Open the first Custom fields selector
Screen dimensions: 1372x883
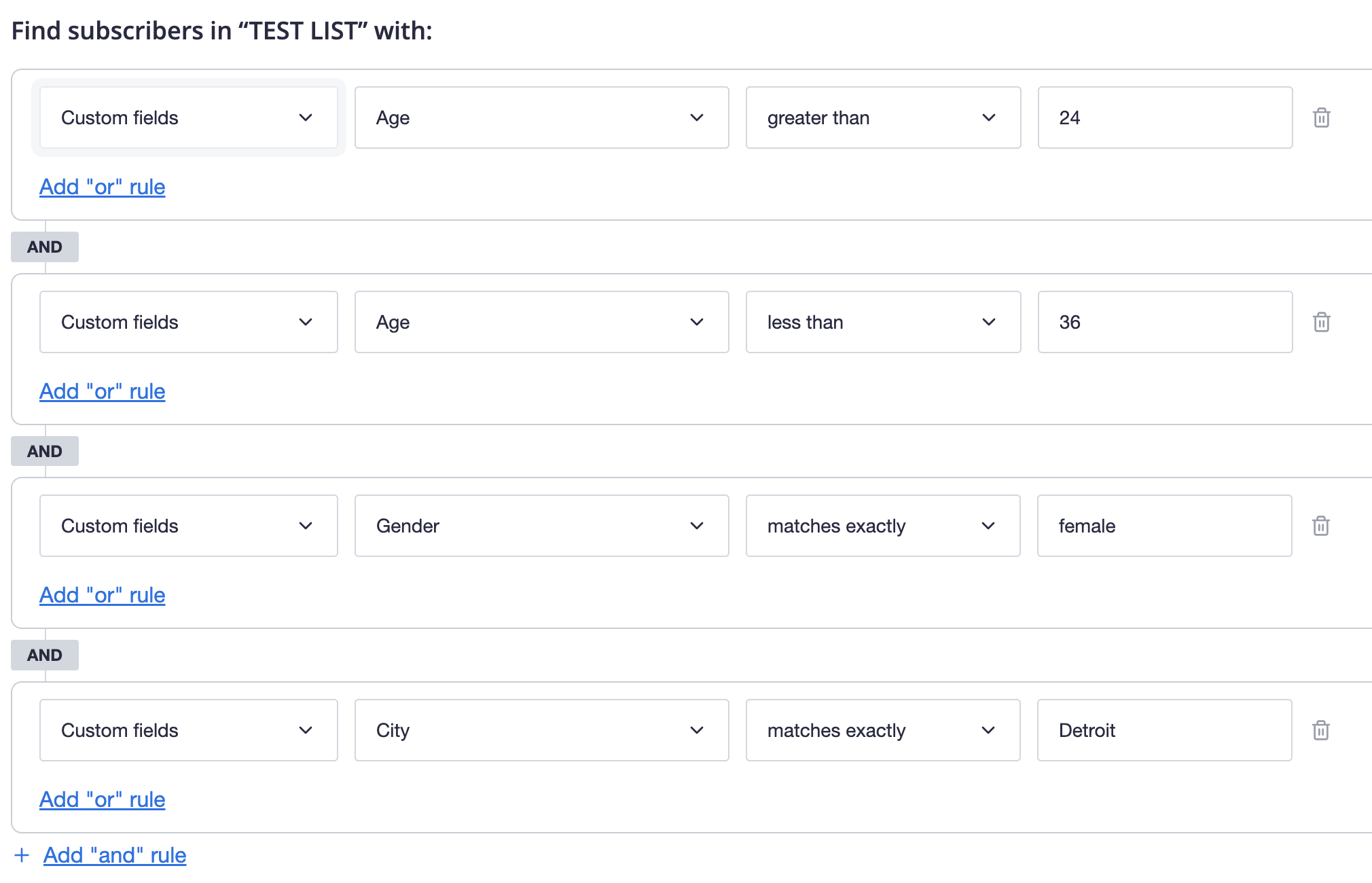(188, 118)
